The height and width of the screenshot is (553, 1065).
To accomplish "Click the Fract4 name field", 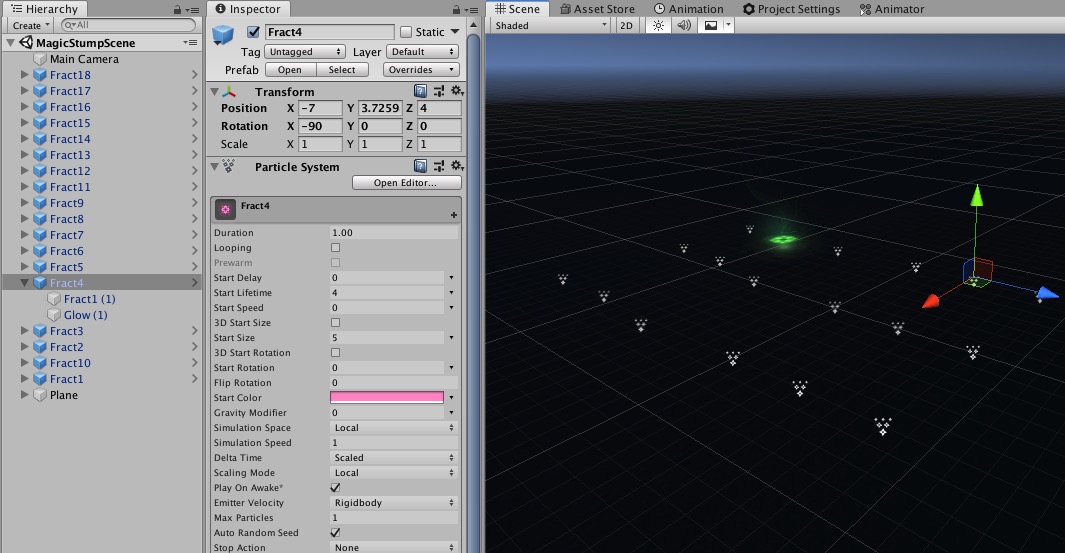I will pyautogui.click(x=329, y=32).
